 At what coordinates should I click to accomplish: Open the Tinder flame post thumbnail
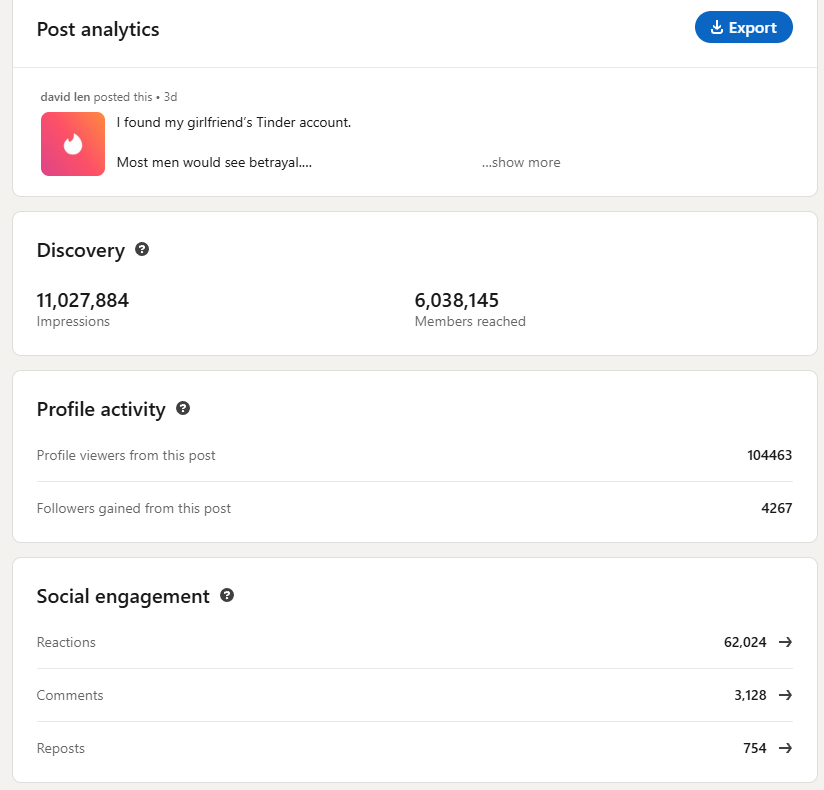coord(73,144)
